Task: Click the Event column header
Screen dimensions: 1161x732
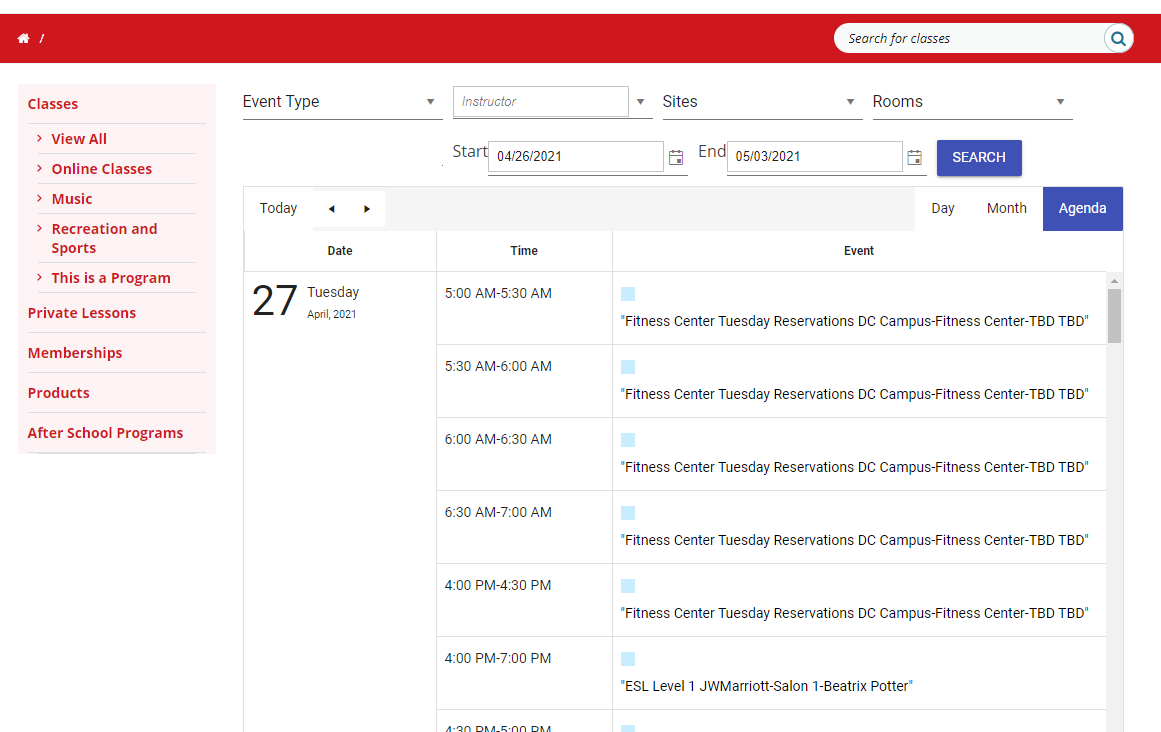Action: coord(859,251)
